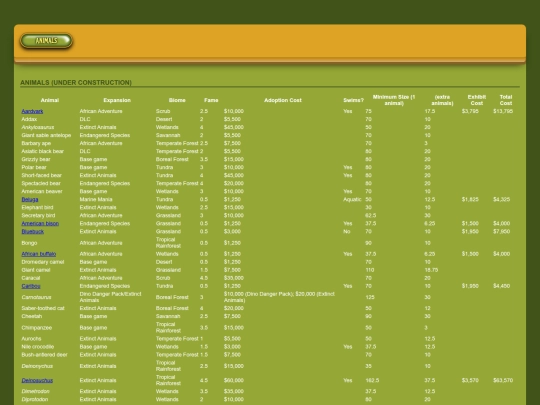Screen dimensions: 540x405
Task: Click the ANIMALS button in the orange header
Action: (x=46, y=41)
